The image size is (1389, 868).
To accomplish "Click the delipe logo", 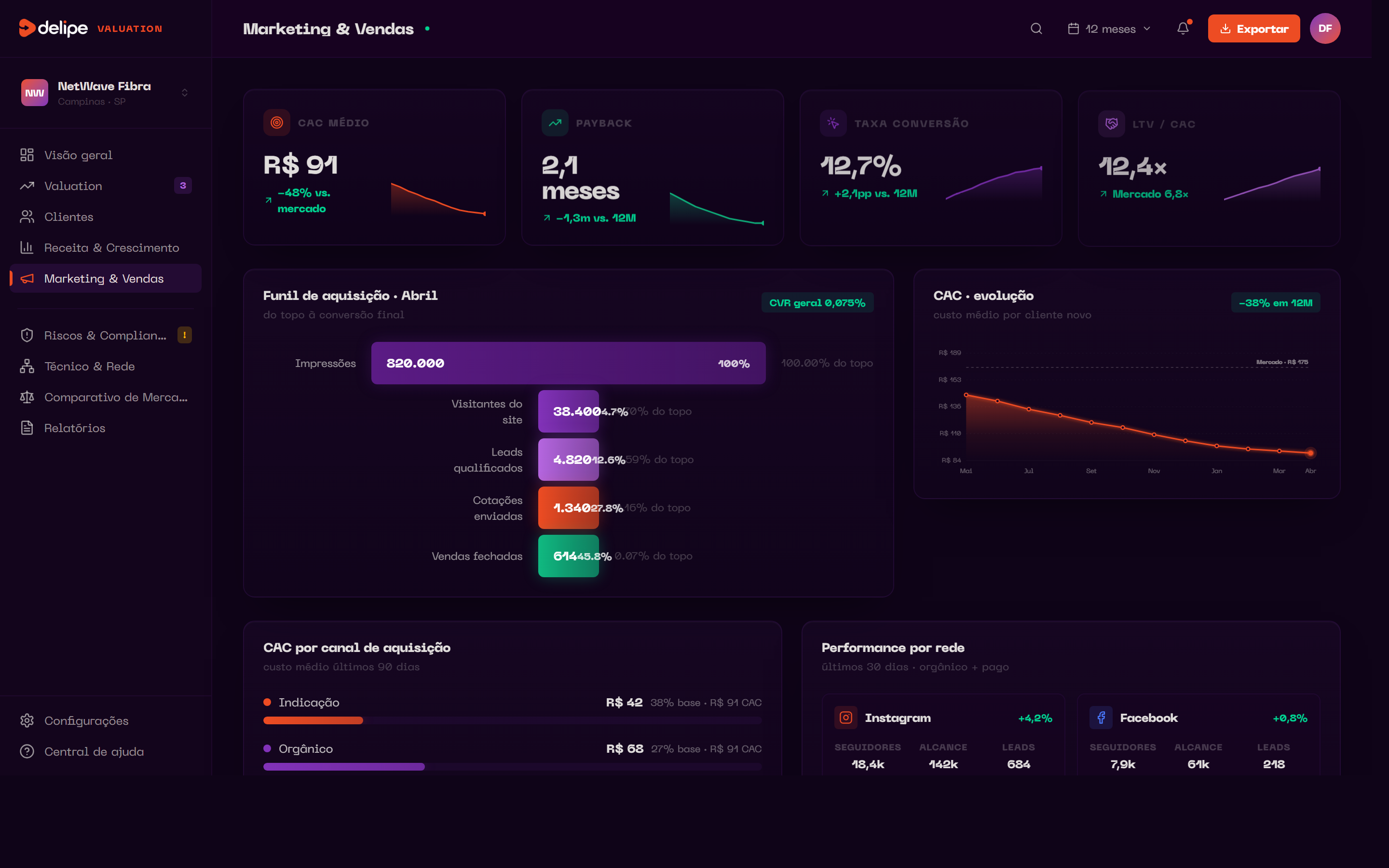I will pos(54,28).
